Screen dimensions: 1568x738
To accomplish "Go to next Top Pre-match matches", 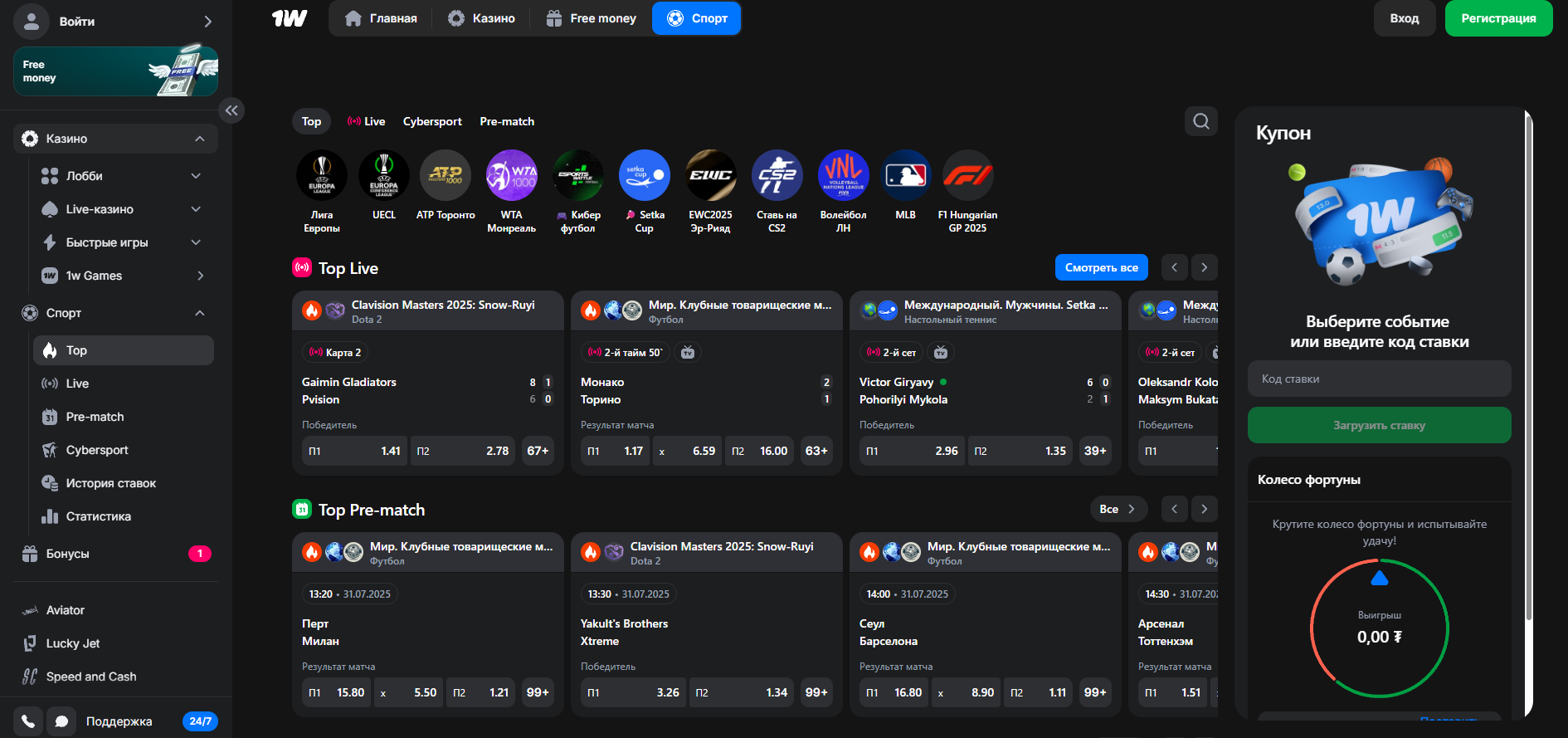I will 1205,509.
